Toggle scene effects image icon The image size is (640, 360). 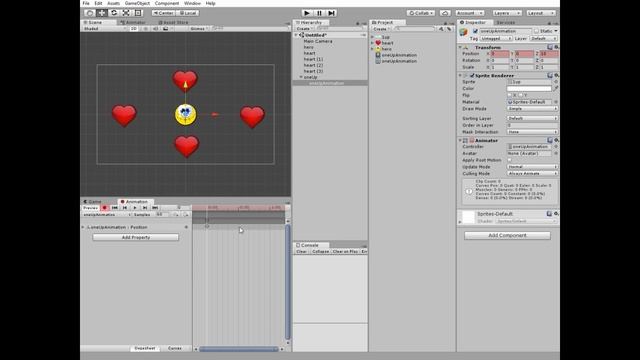(166, 29)
